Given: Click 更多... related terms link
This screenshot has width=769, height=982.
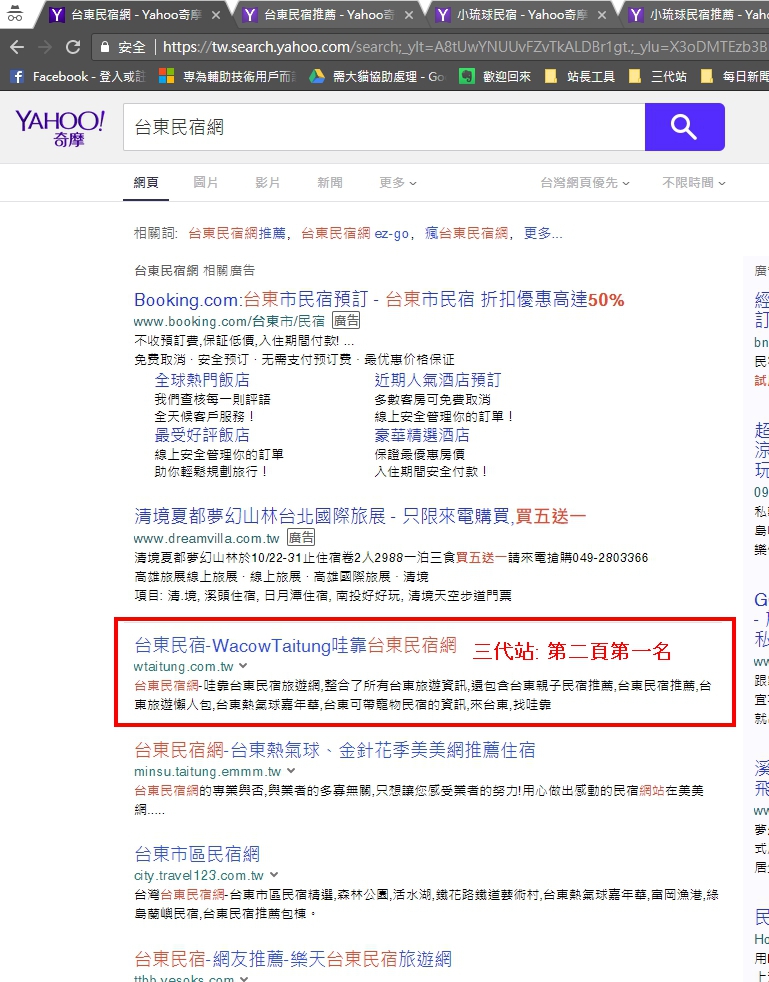Looking at the screenshot, I should (x=543, y=234).
